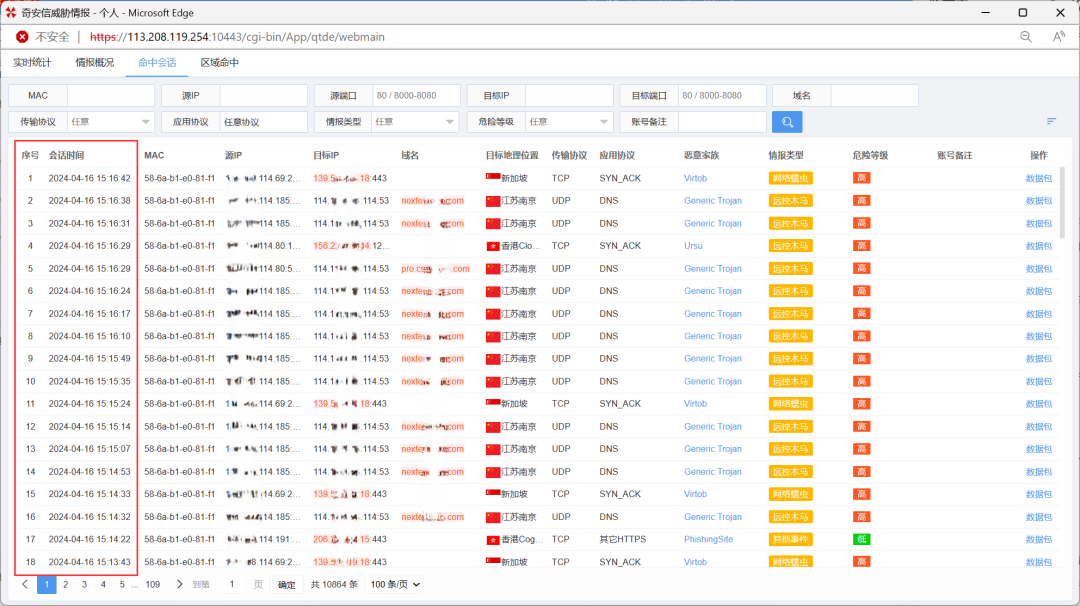Screen dimensions: 1080x606
Task: Click the table vertical scrollbar
Action: [x=1061, y=203]
